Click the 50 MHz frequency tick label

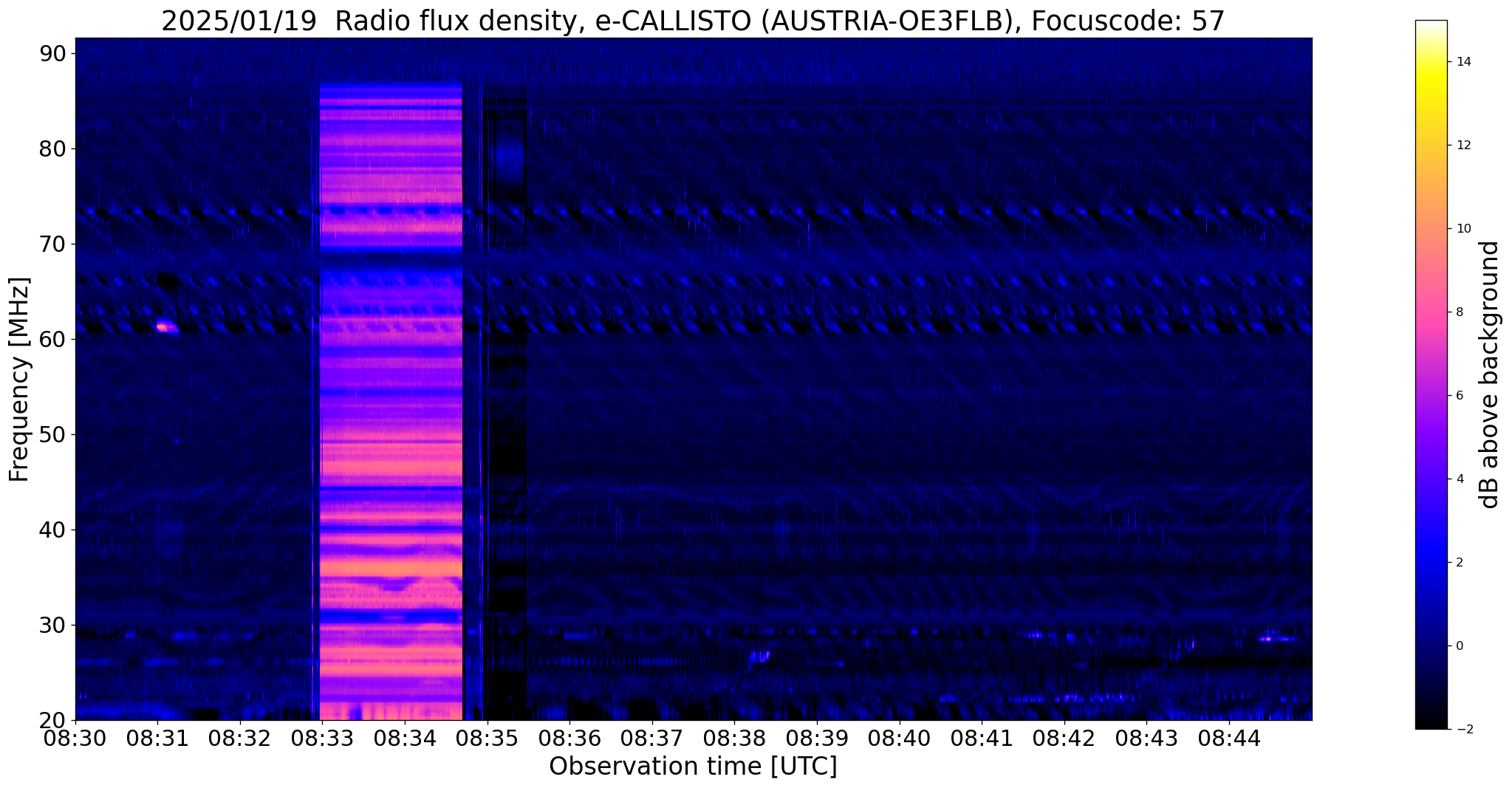53,435
